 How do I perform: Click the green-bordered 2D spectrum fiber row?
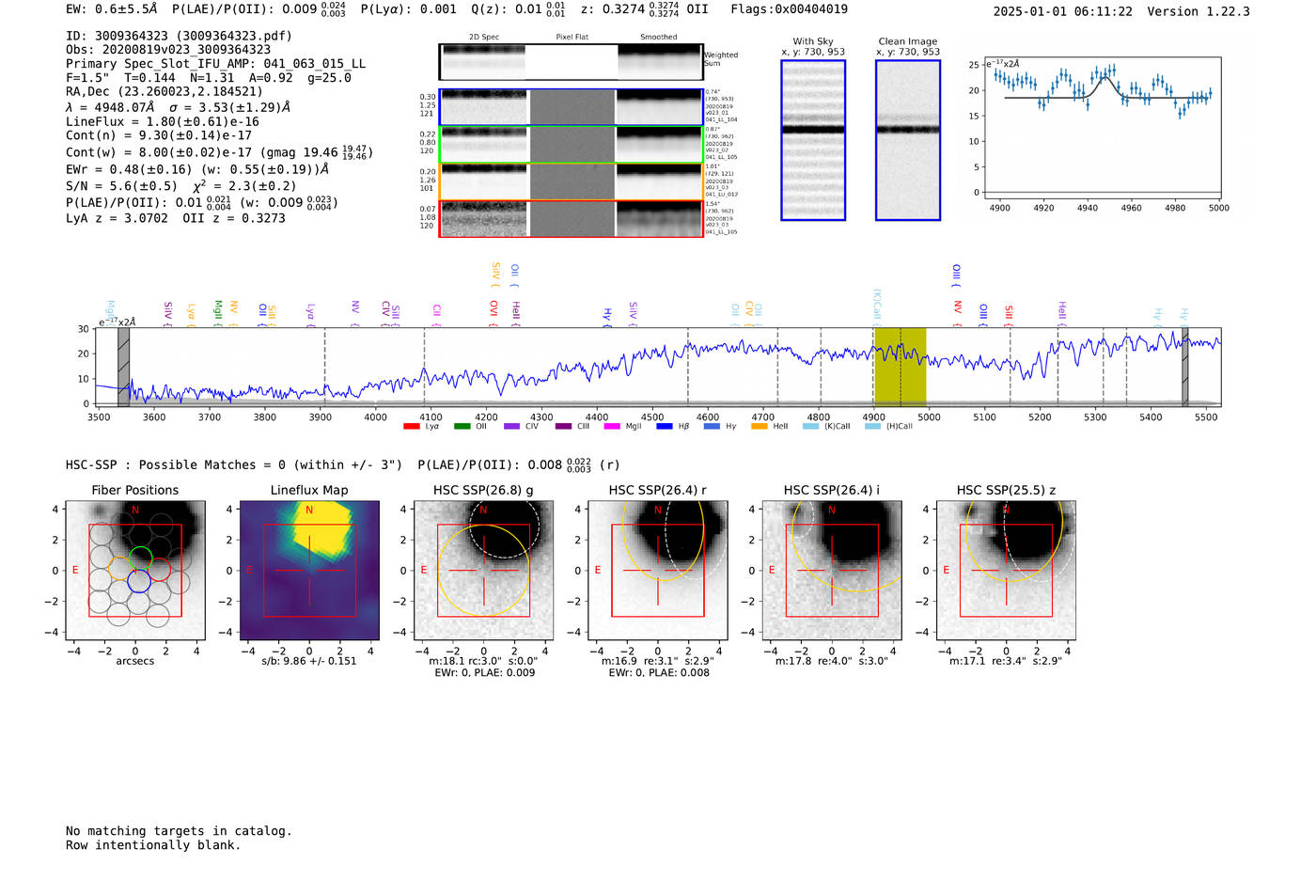click(x=572, y=145)
